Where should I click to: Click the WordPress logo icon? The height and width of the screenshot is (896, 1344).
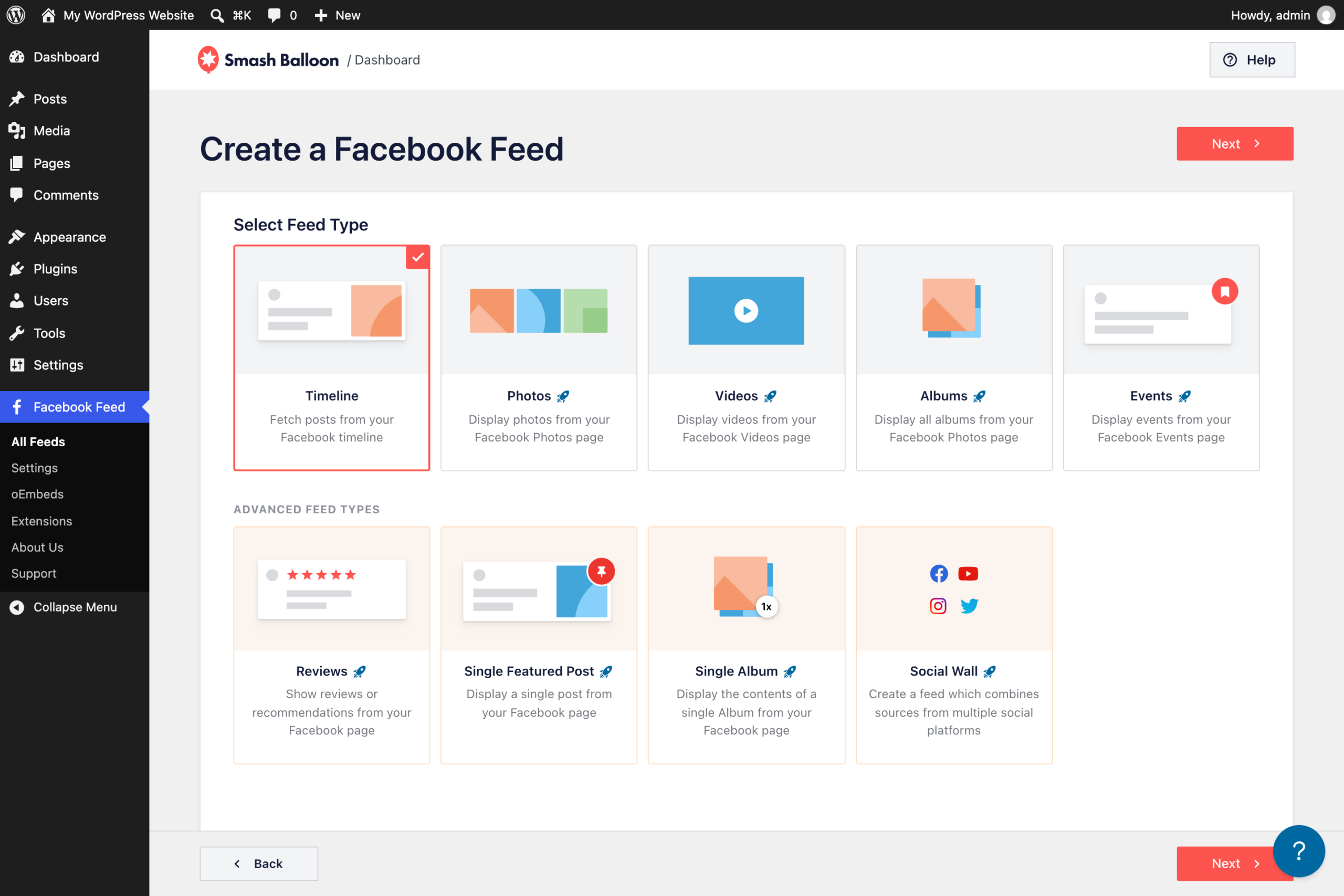[15, 15]
